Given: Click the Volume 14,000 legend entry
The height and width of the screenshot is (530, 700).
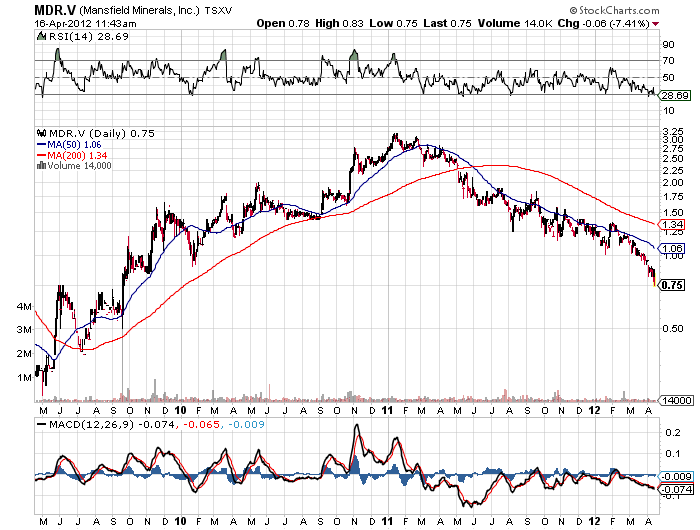Looking at the screenshot, I should [79, 166].
